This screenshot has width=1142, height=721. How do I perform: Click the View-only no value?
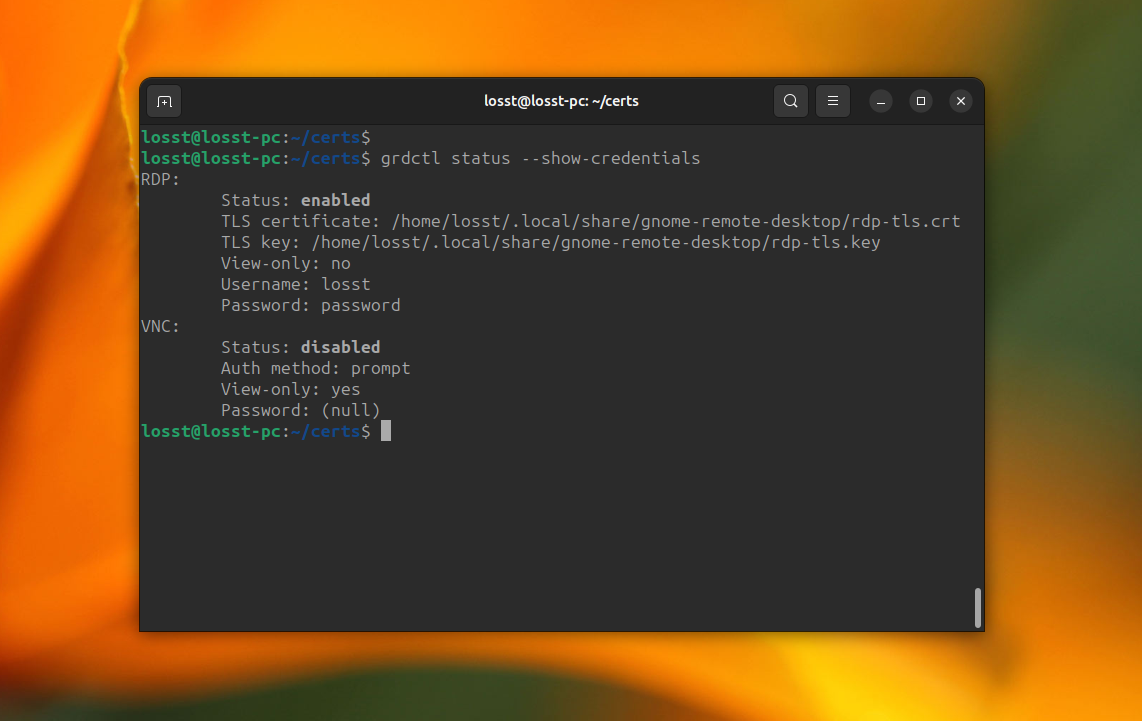point(339,263)
